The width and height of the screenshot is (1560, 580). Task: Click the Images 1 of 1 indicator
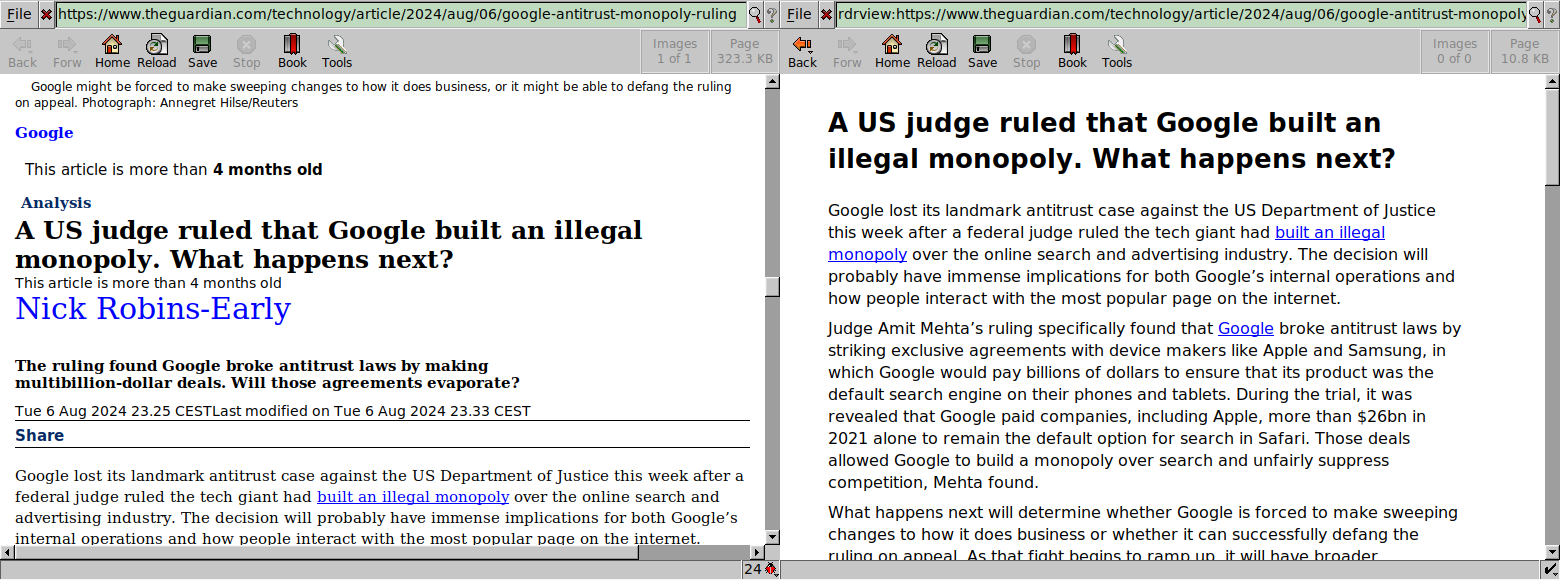[x=675, y=51]
